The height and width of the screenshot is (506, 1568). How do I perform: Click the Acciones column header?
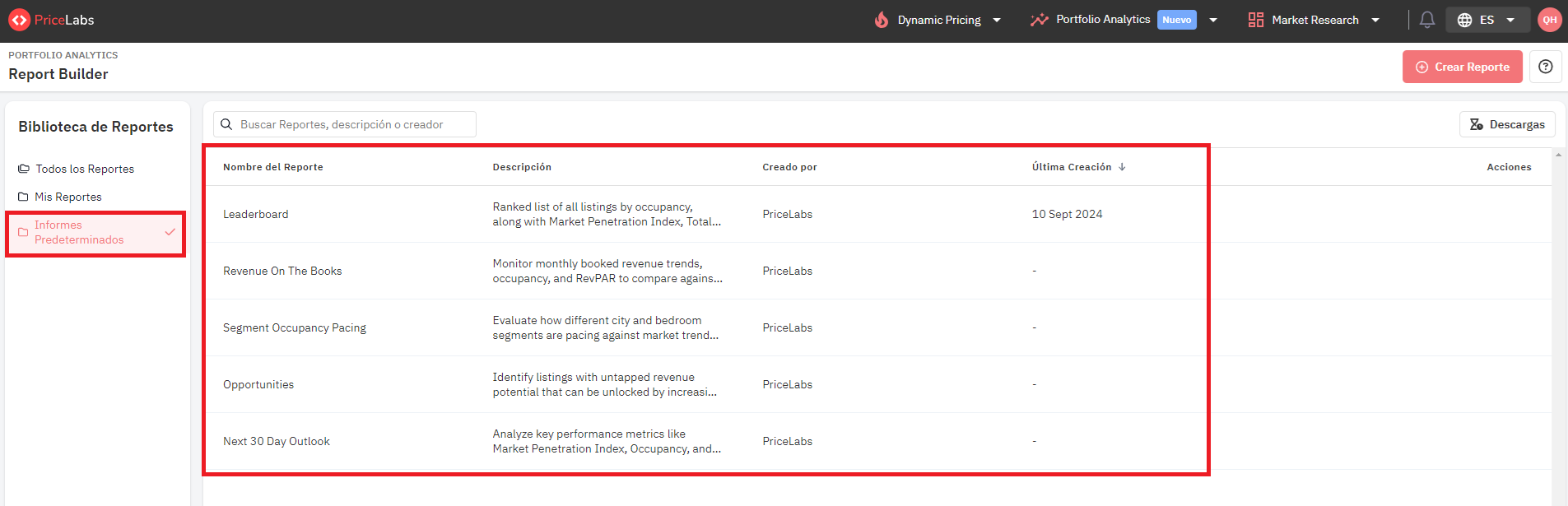coord(1509,167)
